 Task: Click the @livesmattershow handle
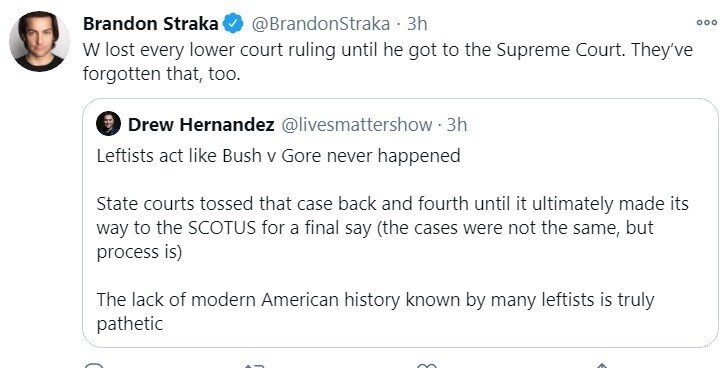357,125
